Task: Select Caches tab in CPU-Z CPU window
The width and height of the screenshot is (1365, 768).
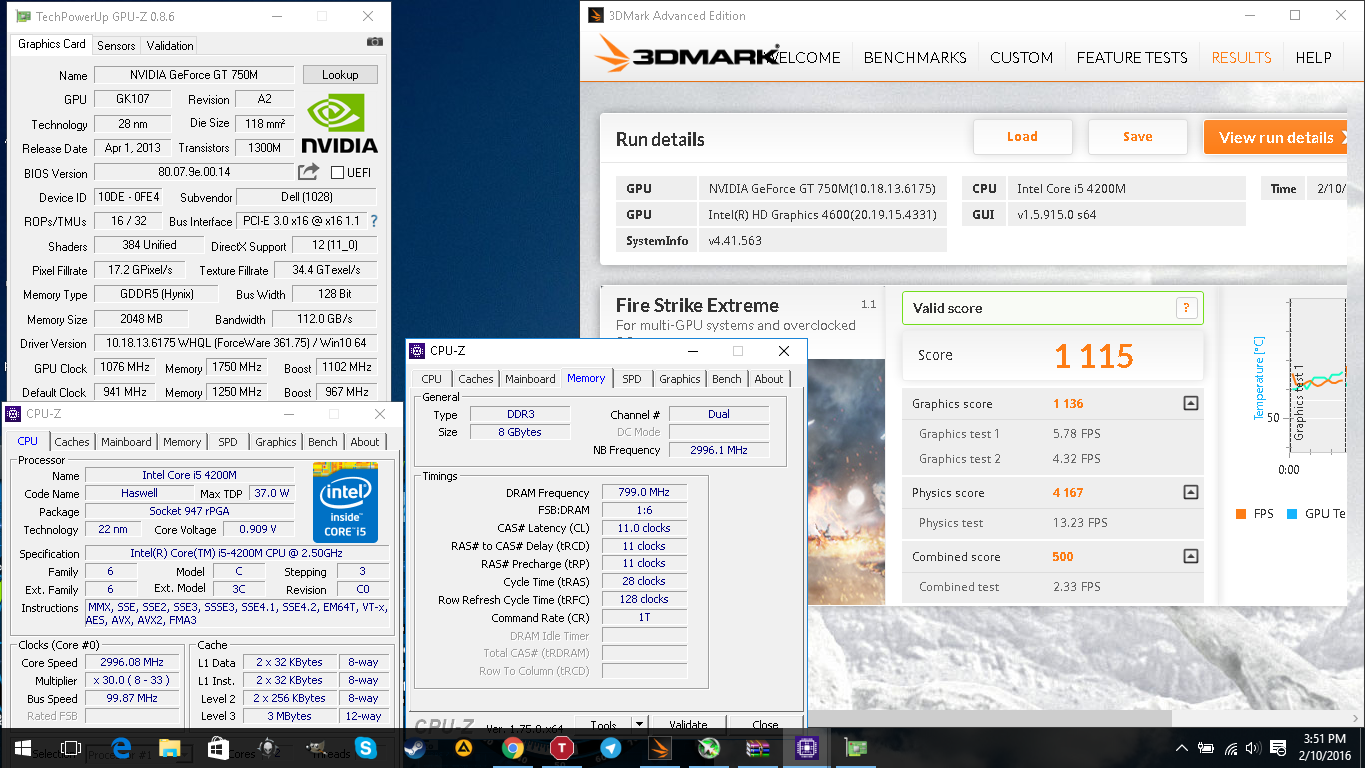Action: pos(72,442)
